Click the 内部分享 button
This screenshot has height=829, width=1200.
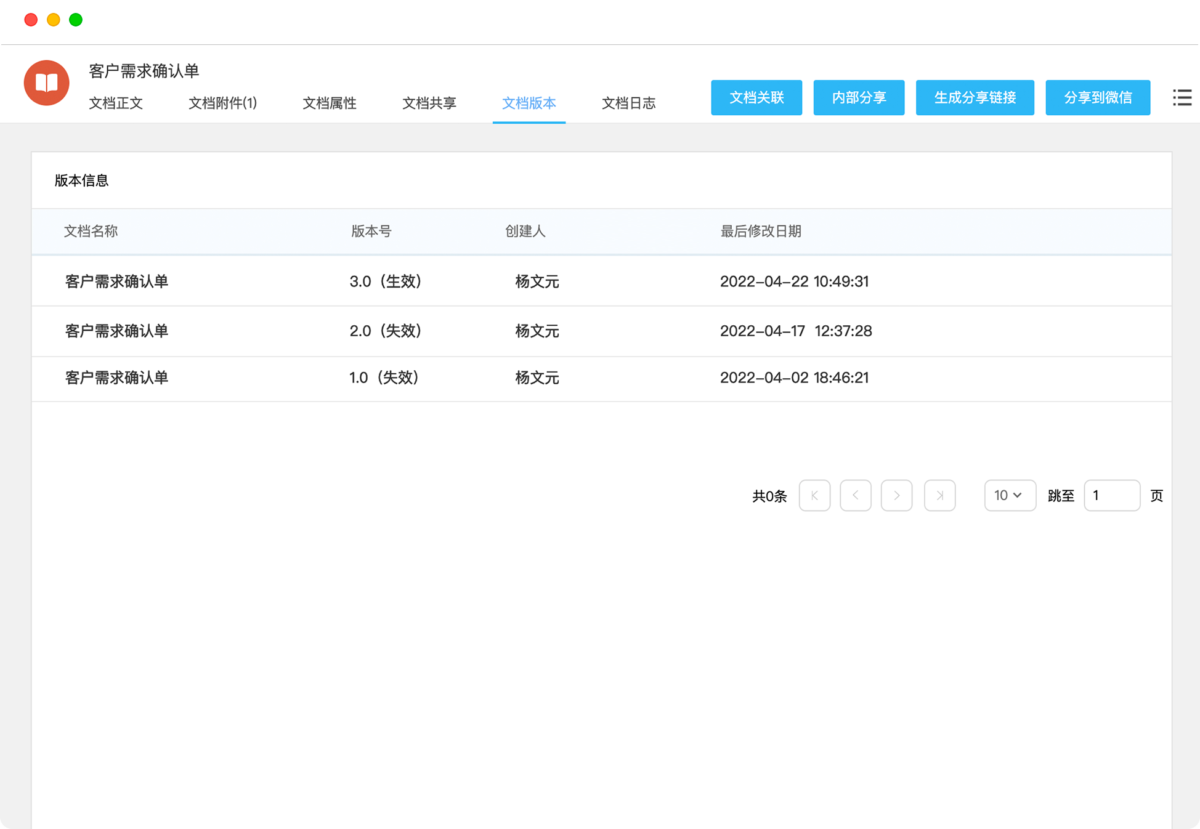tap(859, 98)
